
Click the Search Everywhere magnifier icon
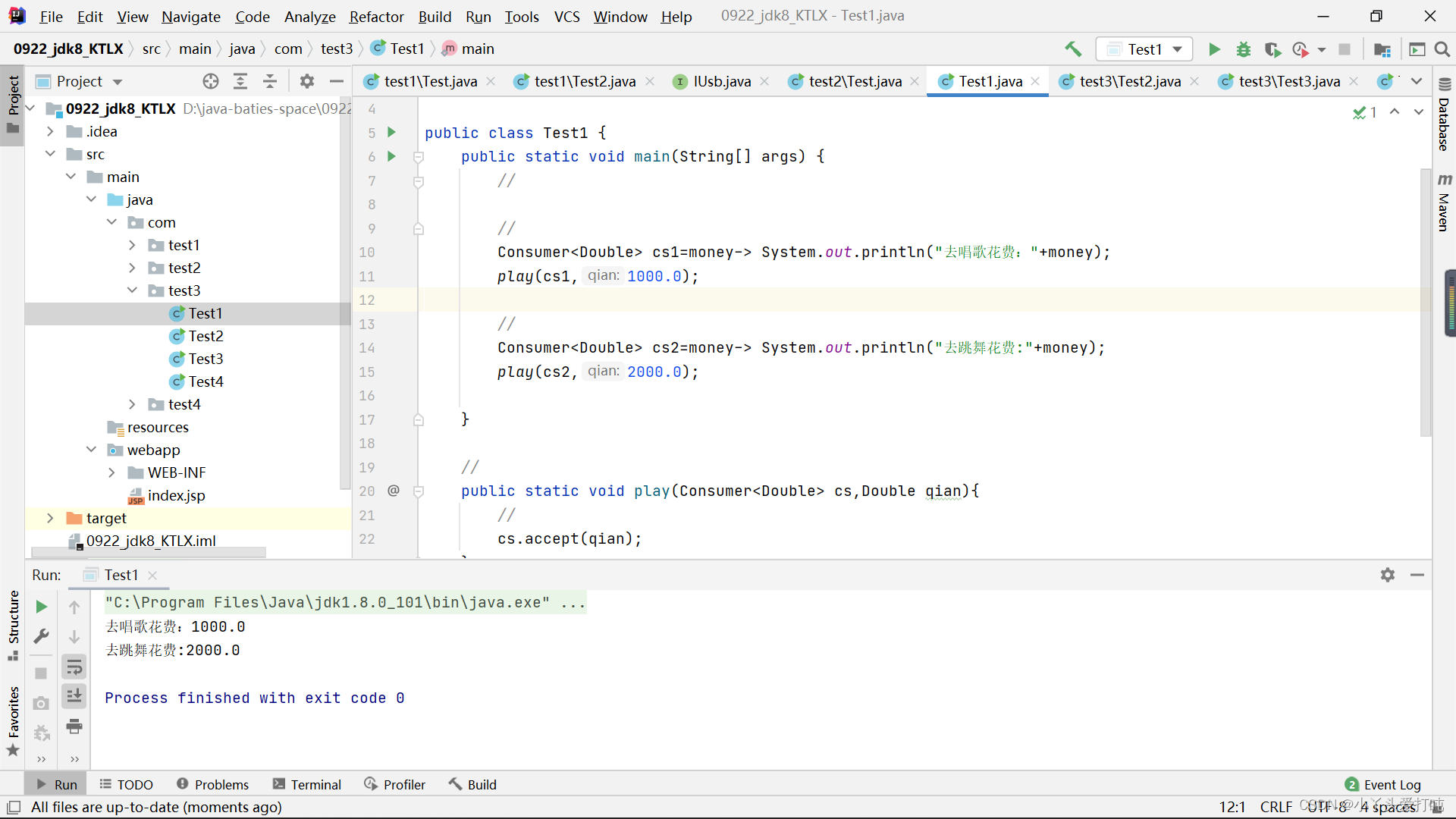click(1442, 49)
